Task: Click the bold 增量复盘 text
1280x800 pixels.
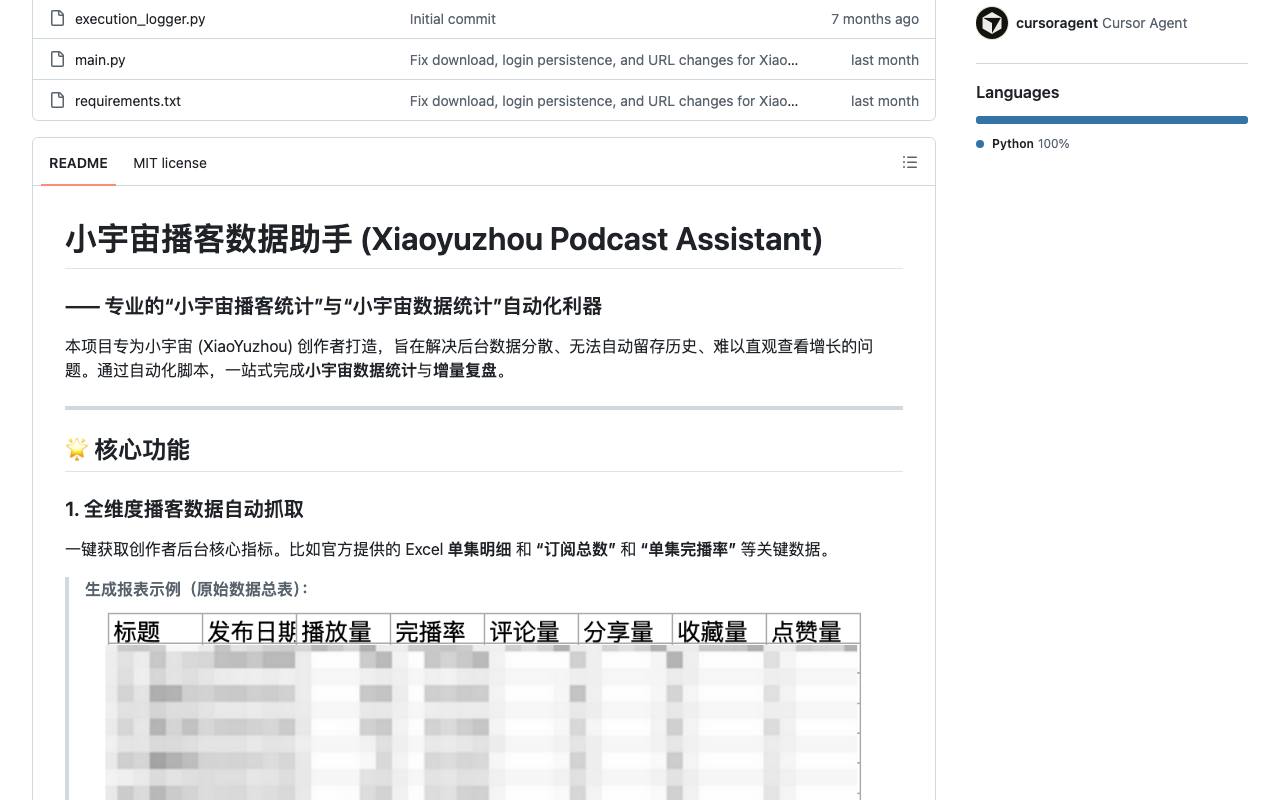Action: (465, 370)
